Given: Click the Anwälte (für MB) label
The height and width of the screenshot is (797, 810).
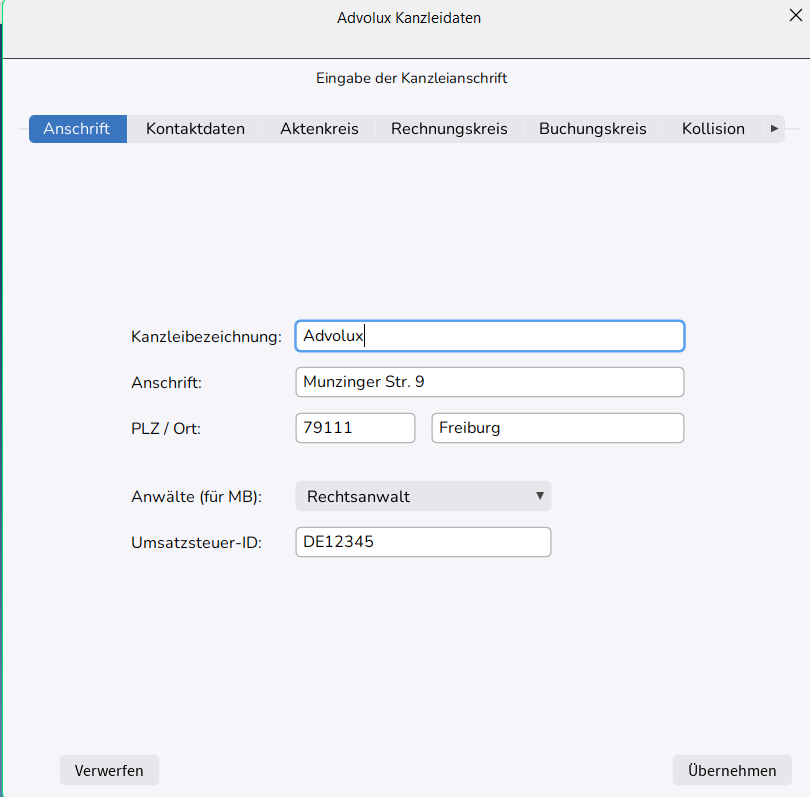Looking at the screenshot, I should 196,497.
